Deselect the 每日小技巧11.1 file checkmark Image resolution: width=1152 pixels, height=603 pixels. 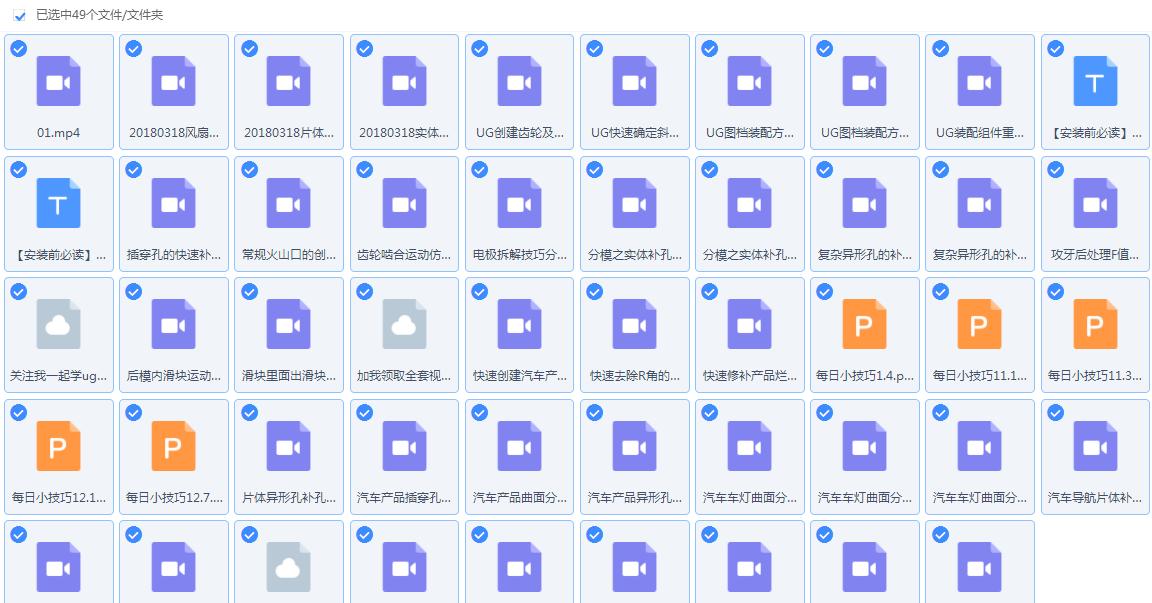(938, 291)
